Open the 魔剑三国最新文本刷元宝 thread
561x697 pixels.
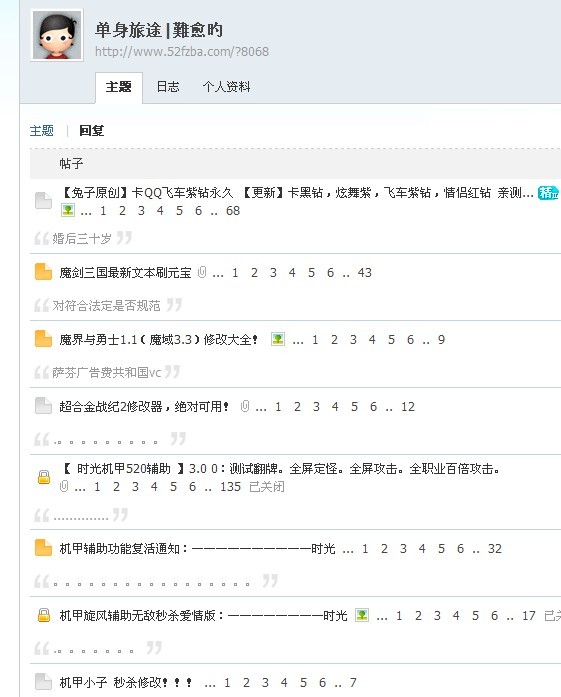[125, 272]
